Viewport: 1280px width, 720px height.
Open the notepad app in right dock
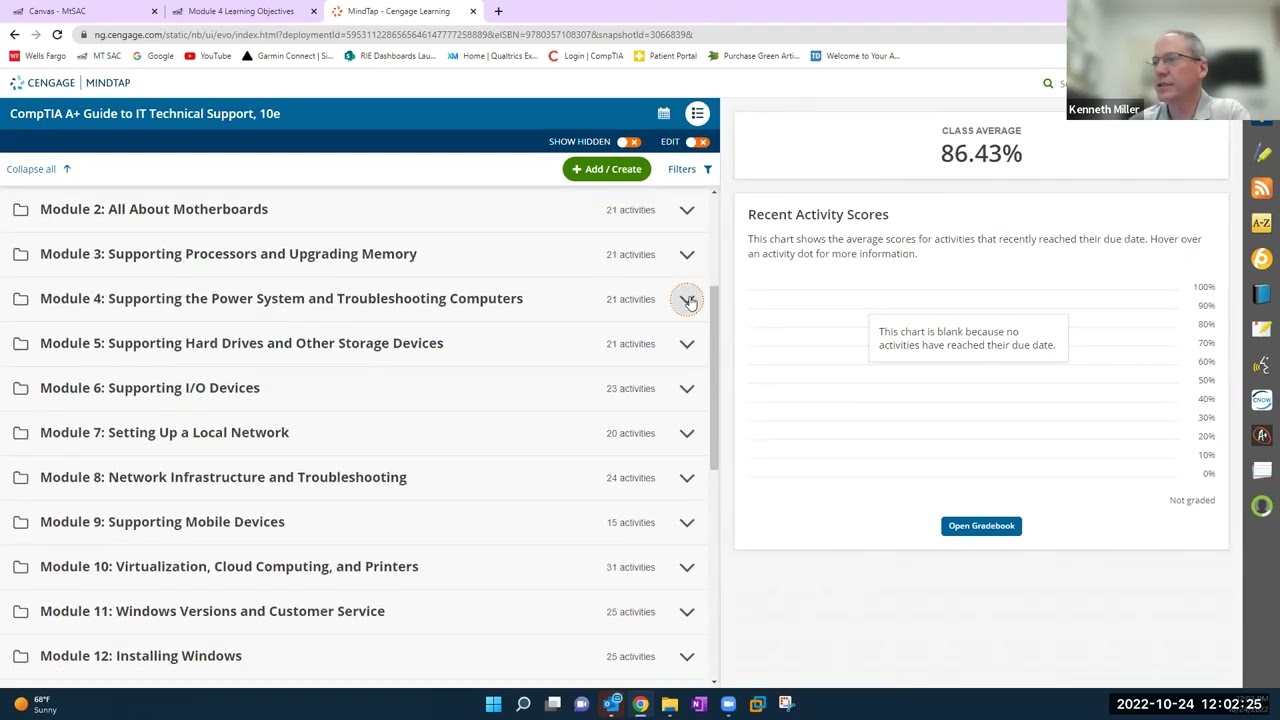1262,329
